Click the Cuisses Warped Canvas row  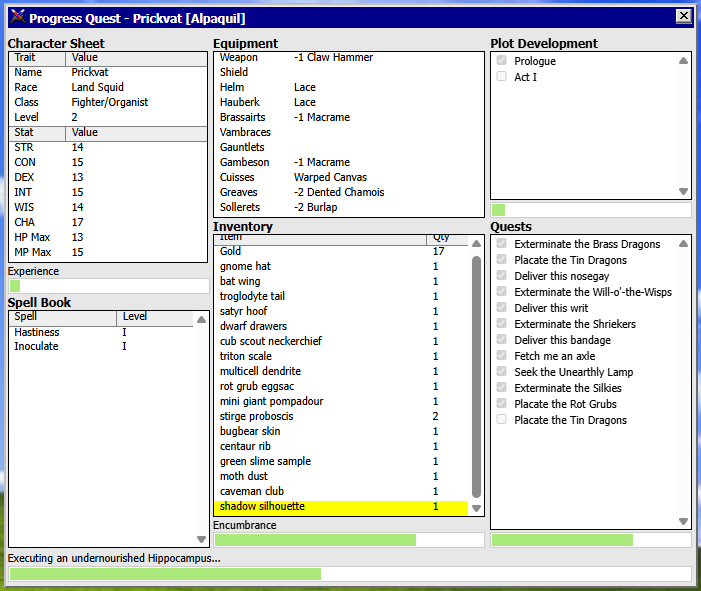(x=349, y=177)
